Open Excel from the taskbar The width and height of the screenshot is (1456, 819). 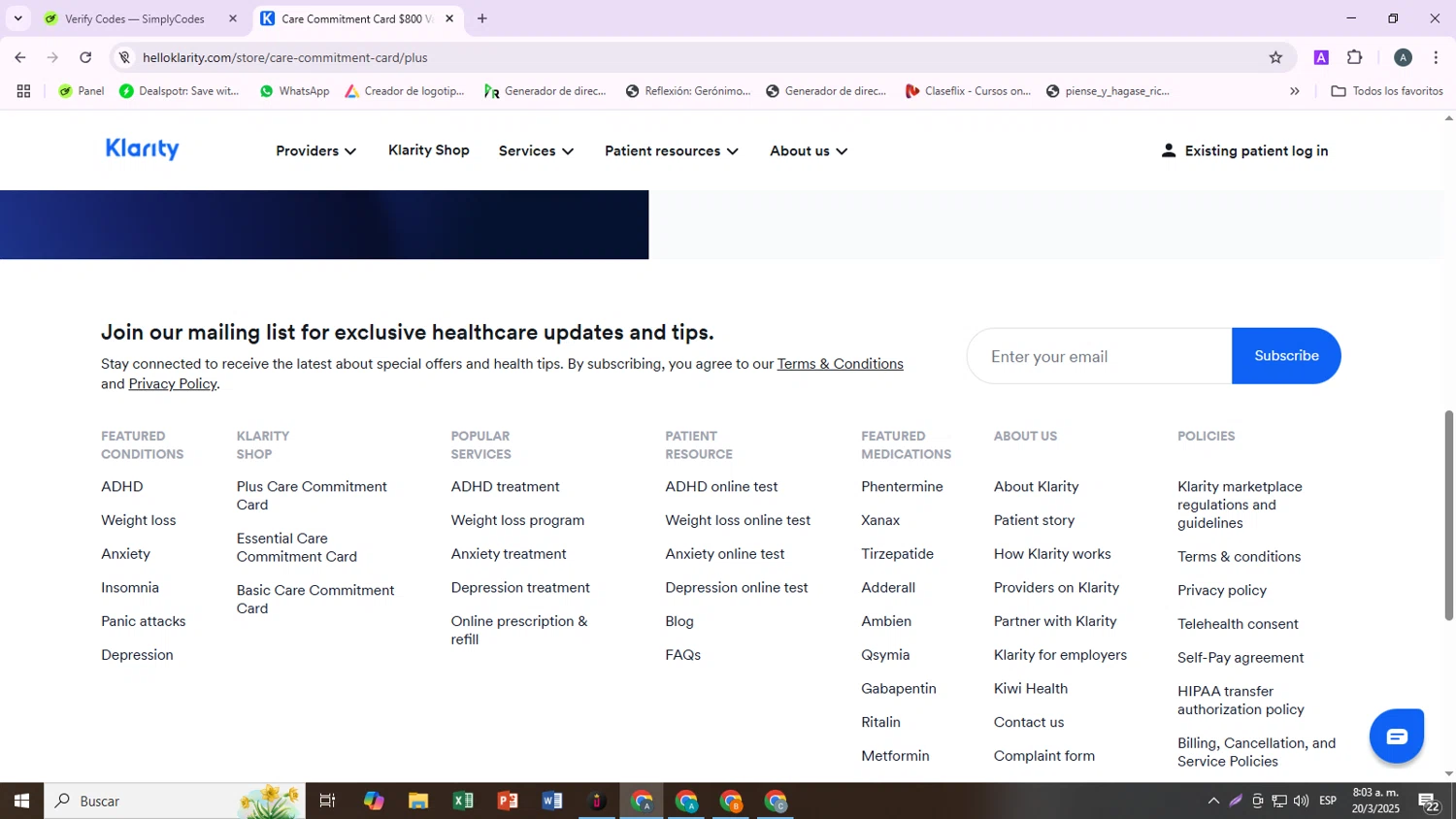pyautogui.click(x=463, y=801)
